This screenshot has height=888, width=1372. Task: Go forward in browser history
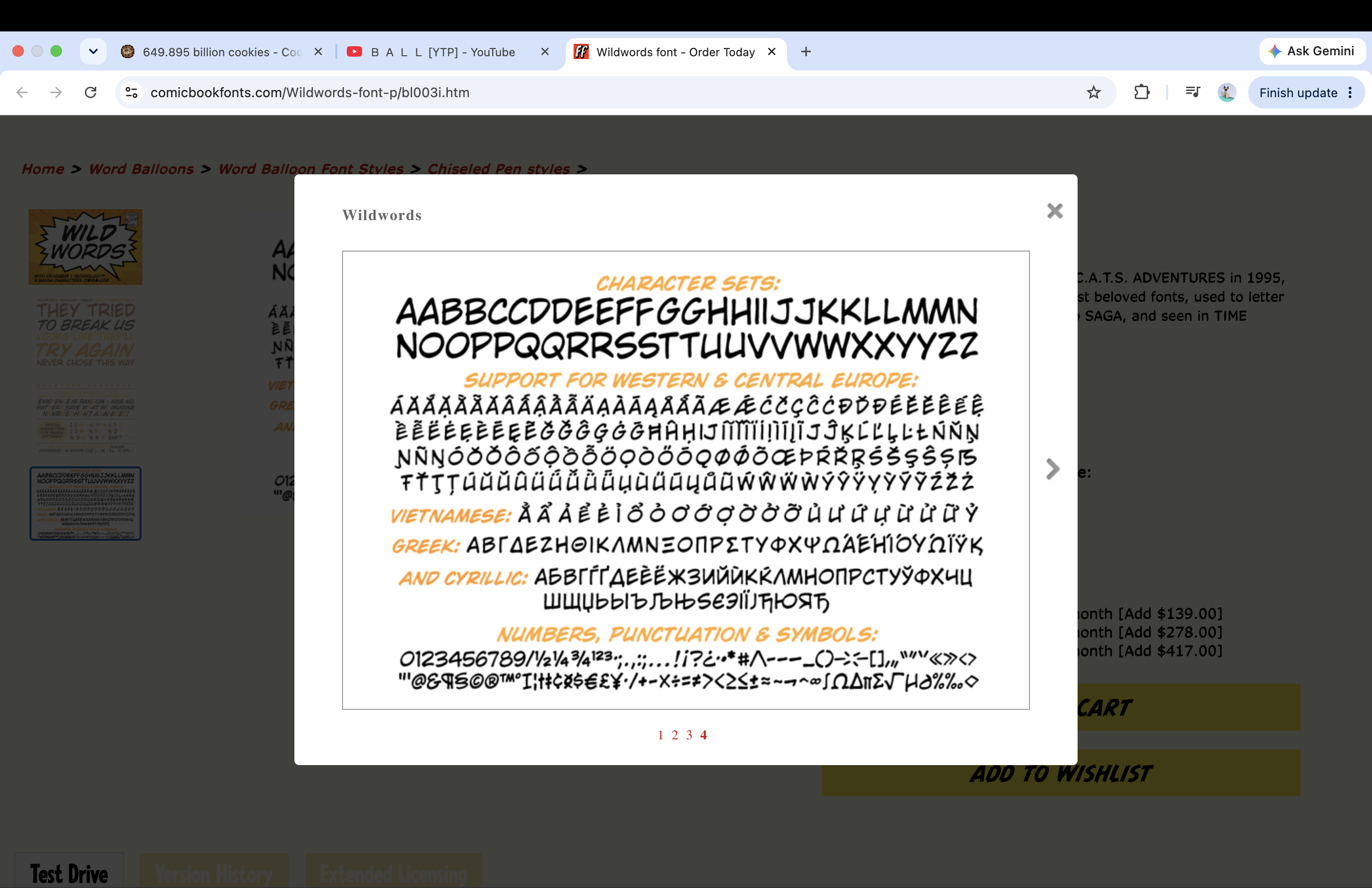(x=56, y=92)
